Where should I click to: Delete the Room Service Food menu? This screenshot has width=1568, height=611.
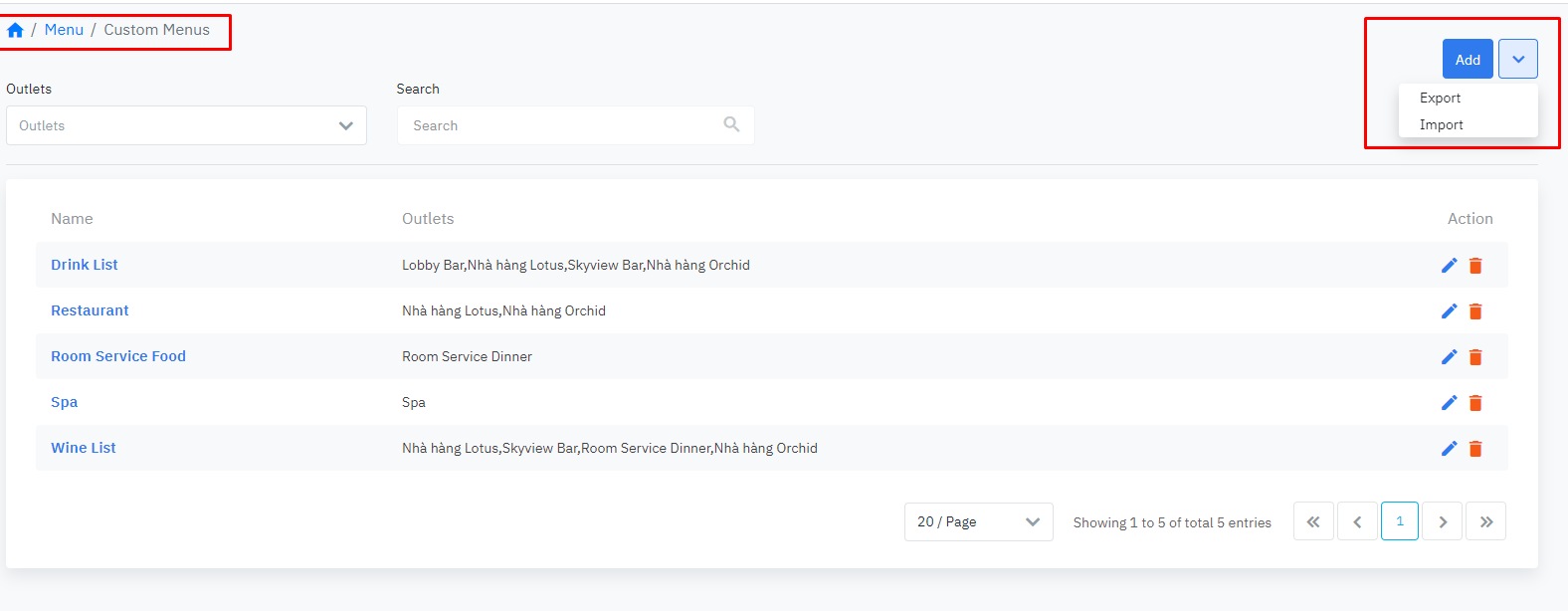coord(1475,357)
